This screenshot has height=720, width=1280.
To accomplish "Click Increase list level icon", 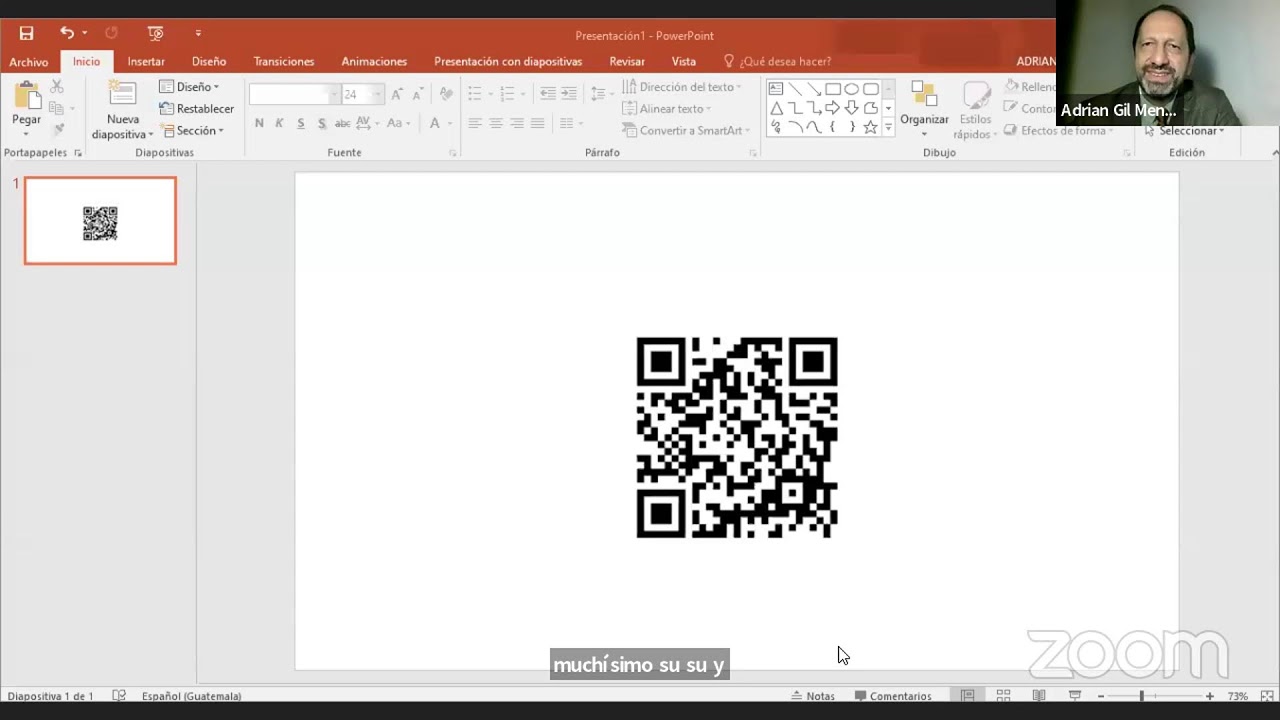I will pyautogui.click(x=569, y=94).
